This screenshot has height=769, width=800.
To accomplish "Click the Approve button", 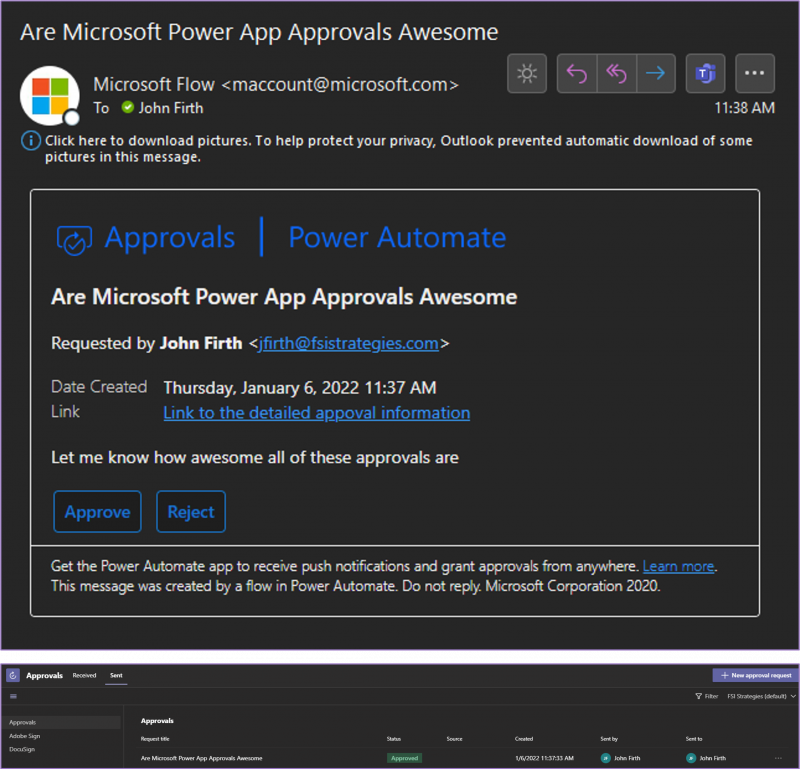I will pos(97,512).
